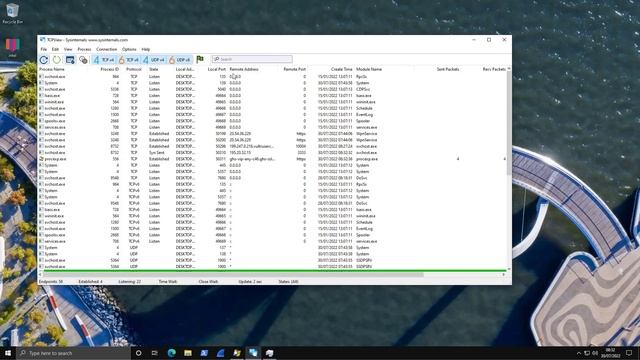
Task: Sort by the Recv Packets column header
Action: 494,69
